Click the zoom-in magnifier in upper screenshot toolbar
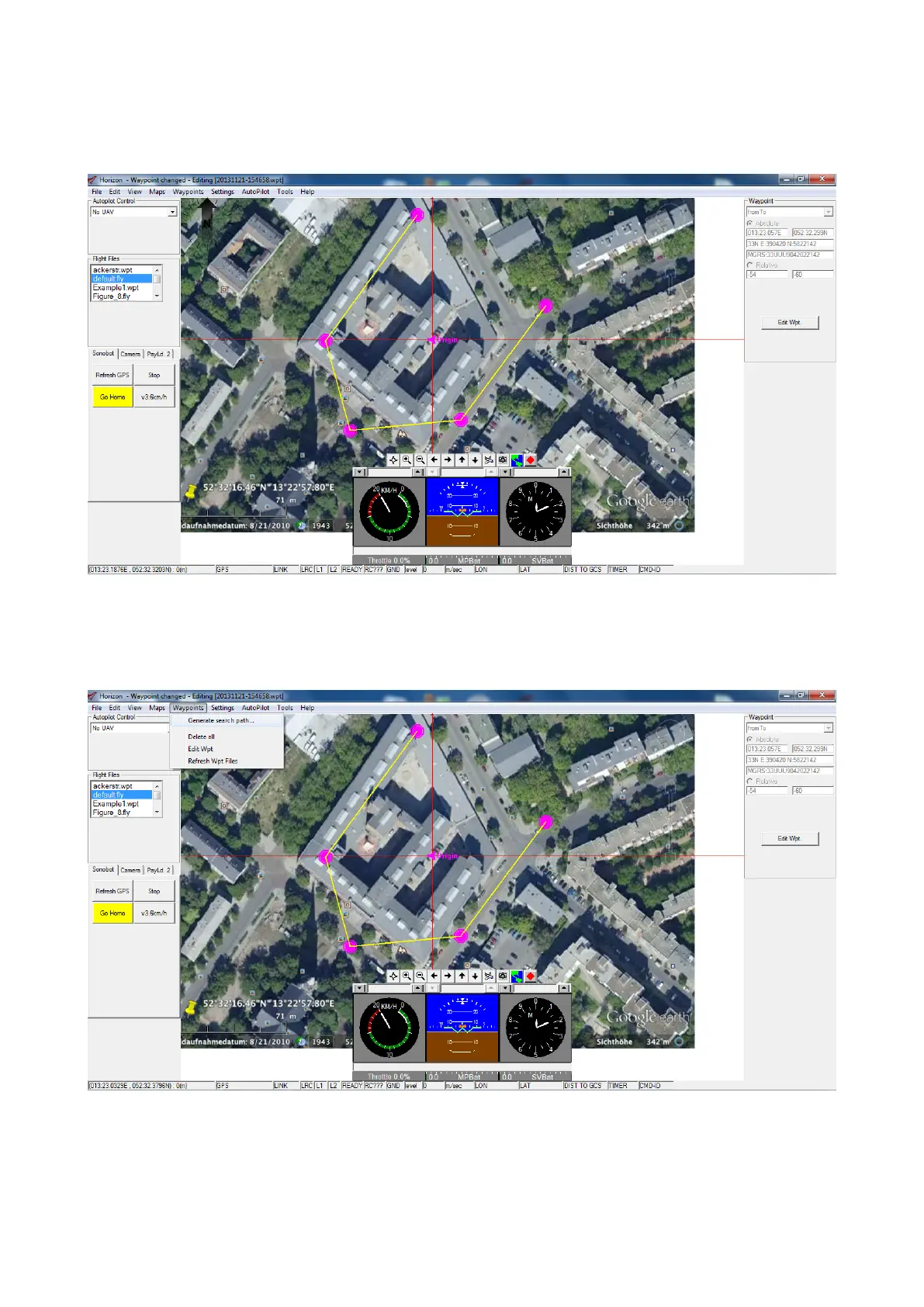The image size is (924, 1307). click(x=407, y=459)
